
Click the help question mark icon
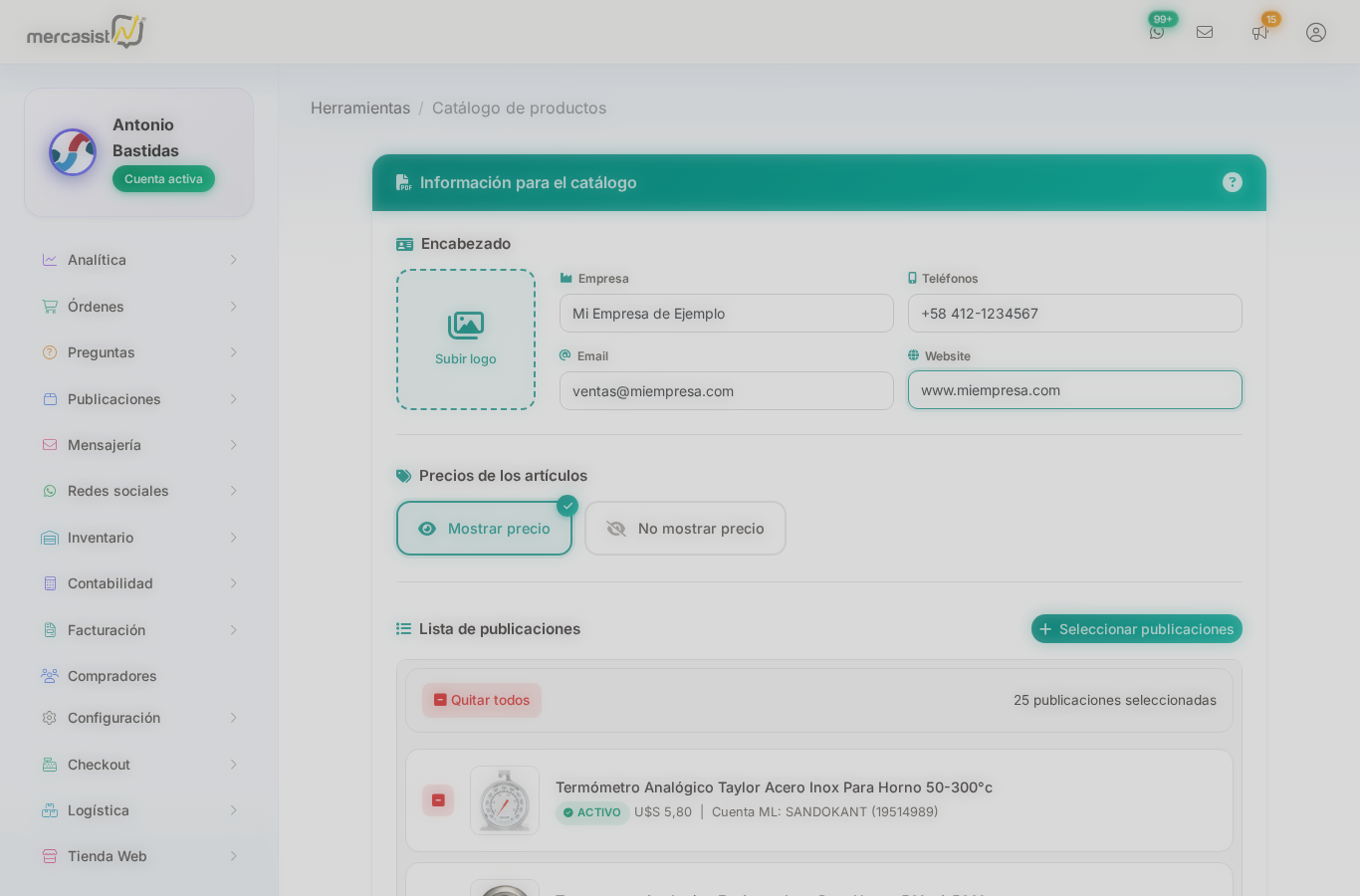pyautogui.click(x=1233, y=182)
